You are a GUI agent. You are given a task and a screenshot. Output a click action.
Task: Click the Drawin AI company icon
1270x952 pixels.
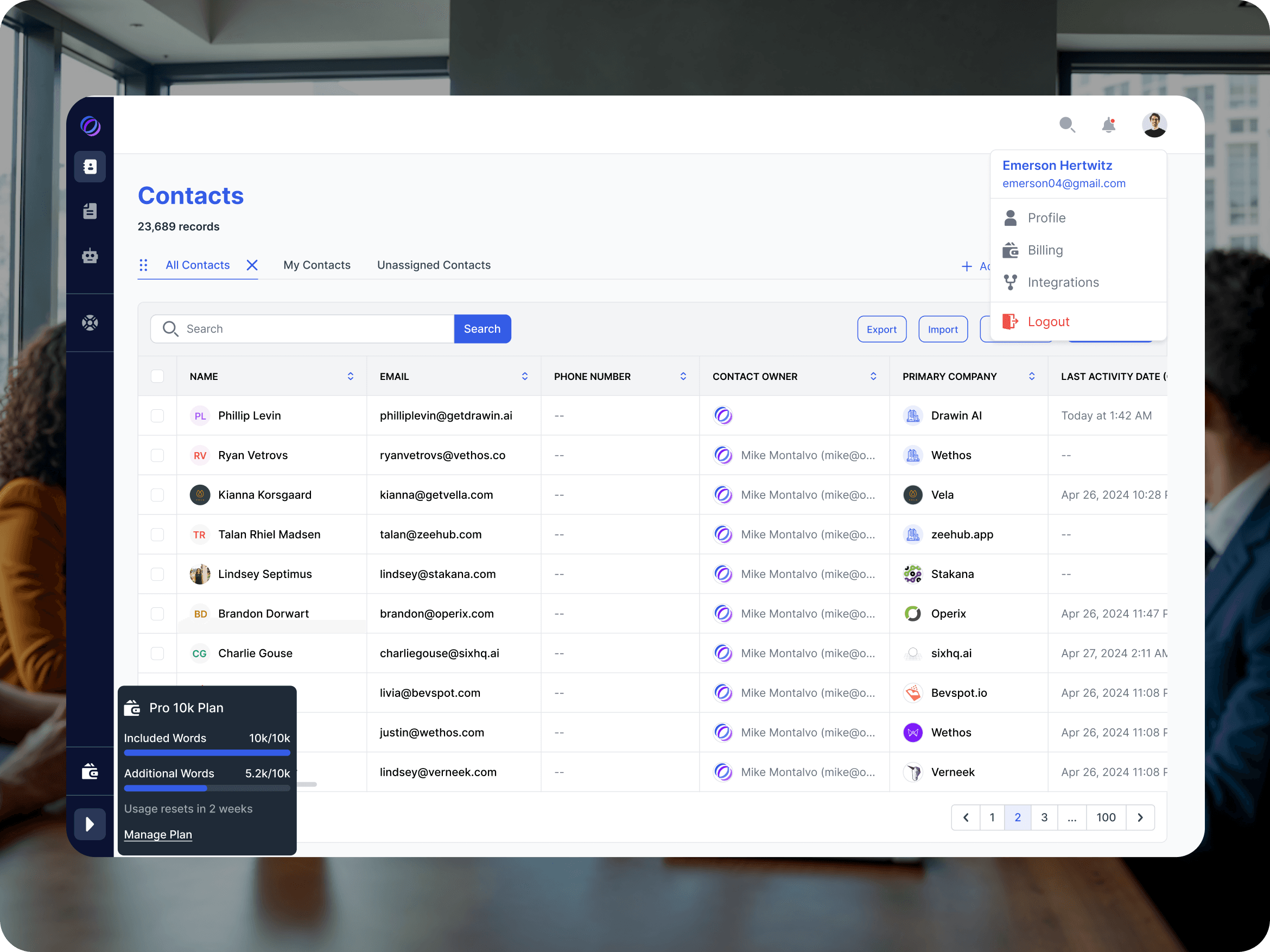point(913,416)
